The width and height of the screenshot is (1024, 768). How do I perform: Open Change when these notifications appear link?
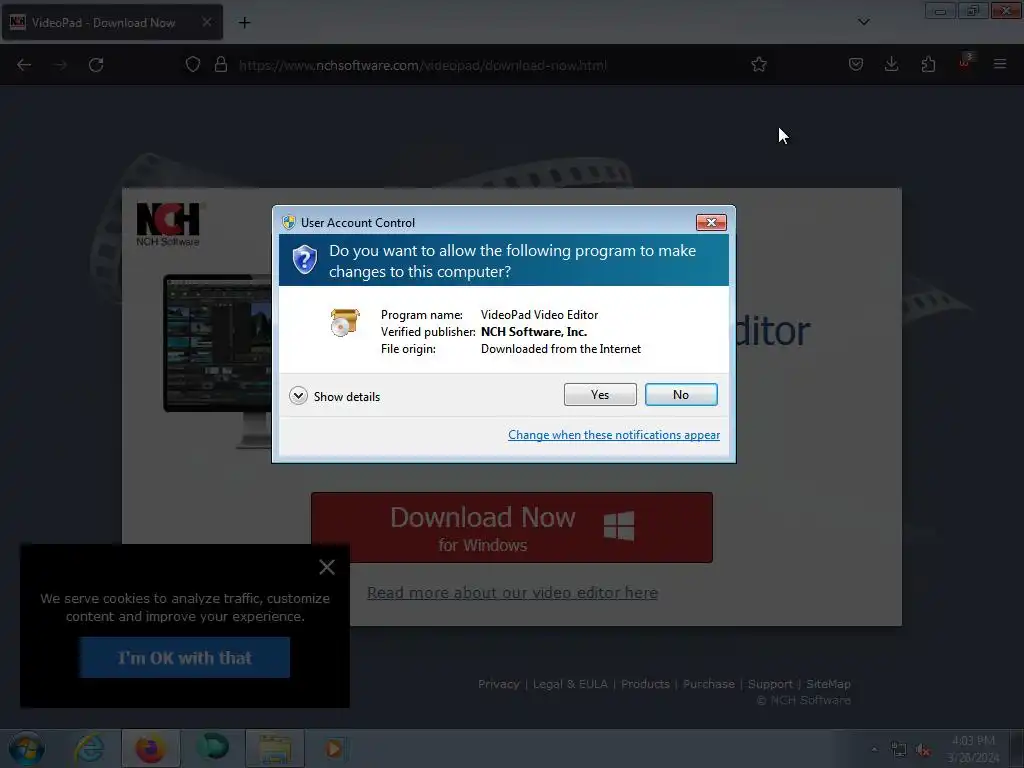click(x=613, y=435)
